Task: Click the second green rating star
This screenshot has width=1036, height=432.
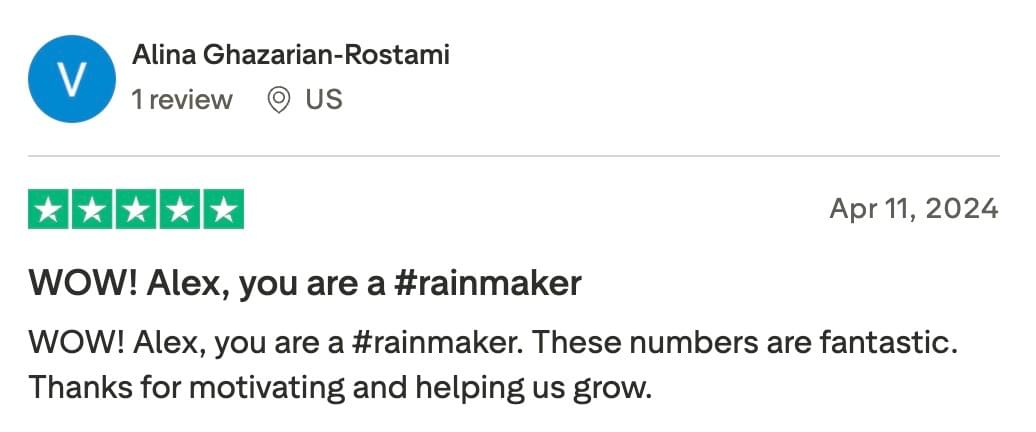Action: pyautogui.click(x=92, y=209)
